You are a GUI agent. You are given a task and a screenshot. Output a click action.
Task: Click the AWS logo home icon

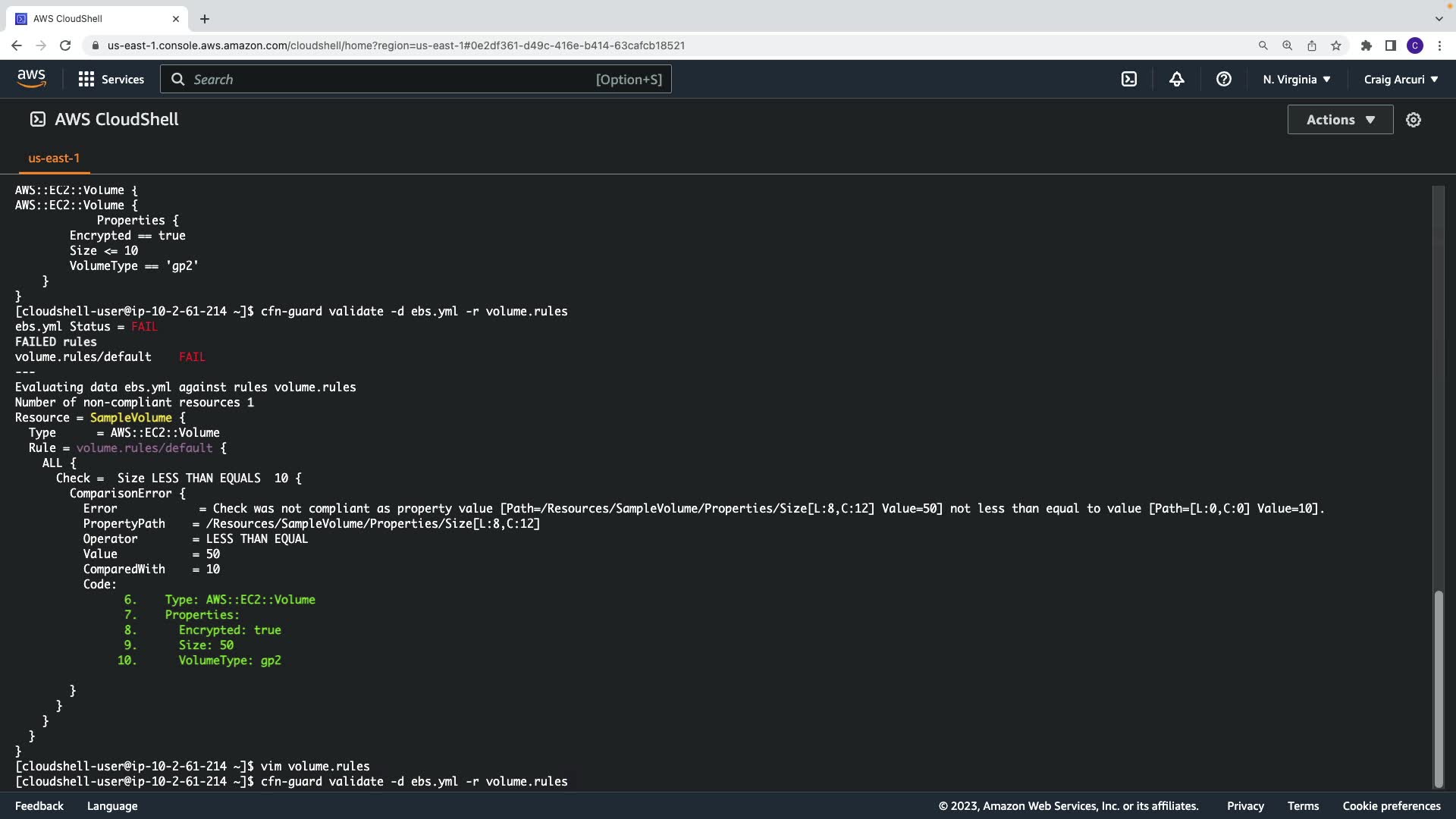coord(31,79)
